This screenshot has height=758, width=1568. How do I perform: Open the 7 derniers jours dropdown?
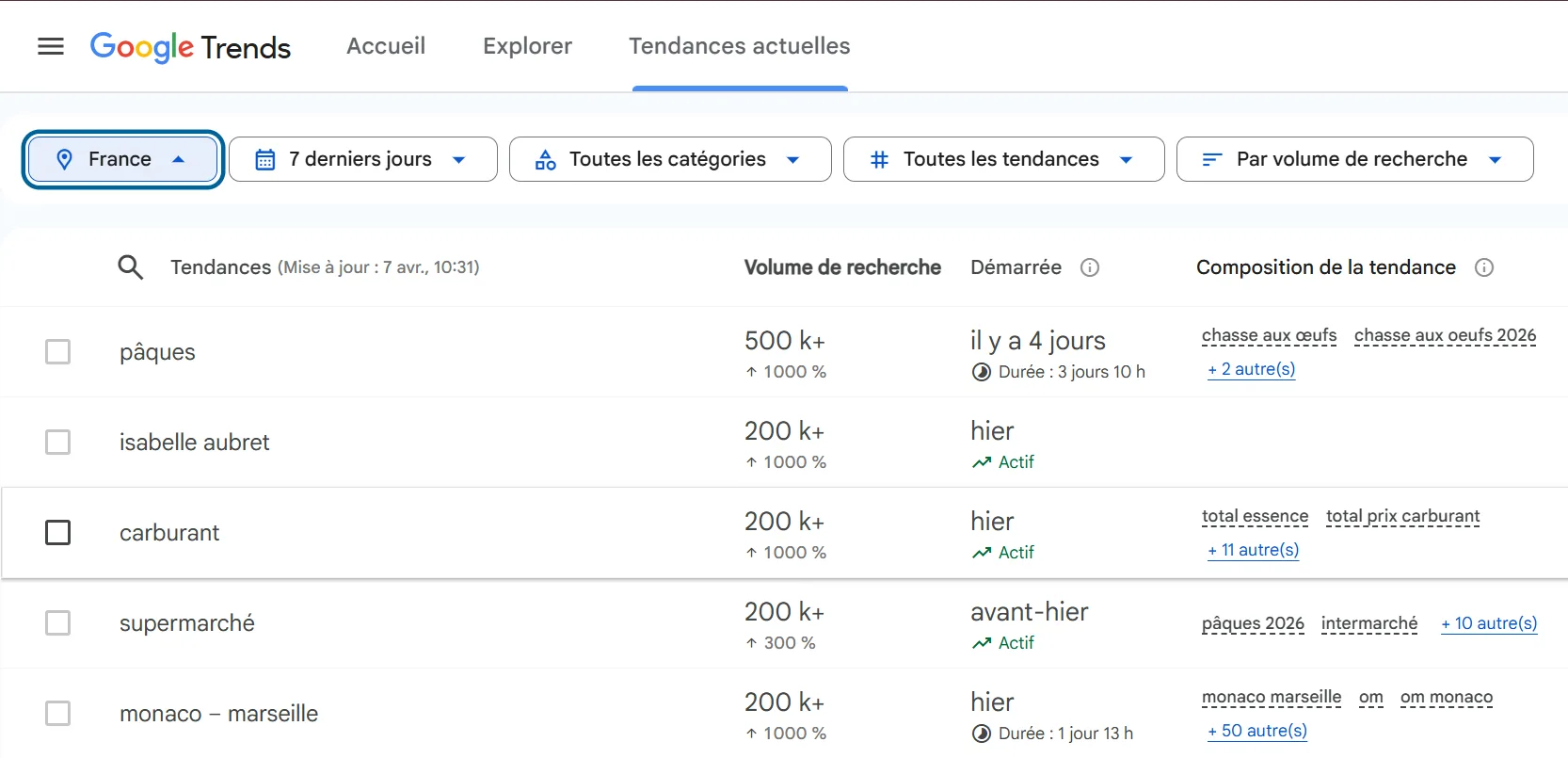click(x=362, y=159)
